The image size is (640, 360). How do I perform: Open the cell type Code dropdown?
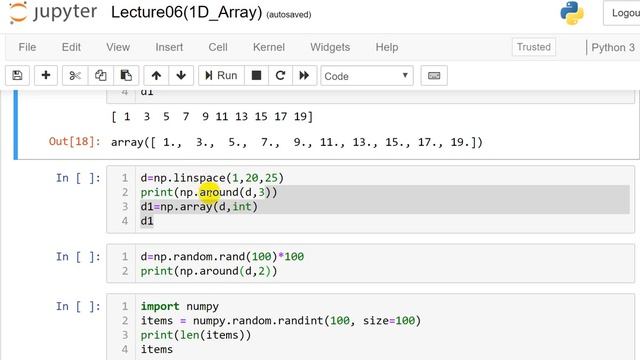click(x=367, y=76)
